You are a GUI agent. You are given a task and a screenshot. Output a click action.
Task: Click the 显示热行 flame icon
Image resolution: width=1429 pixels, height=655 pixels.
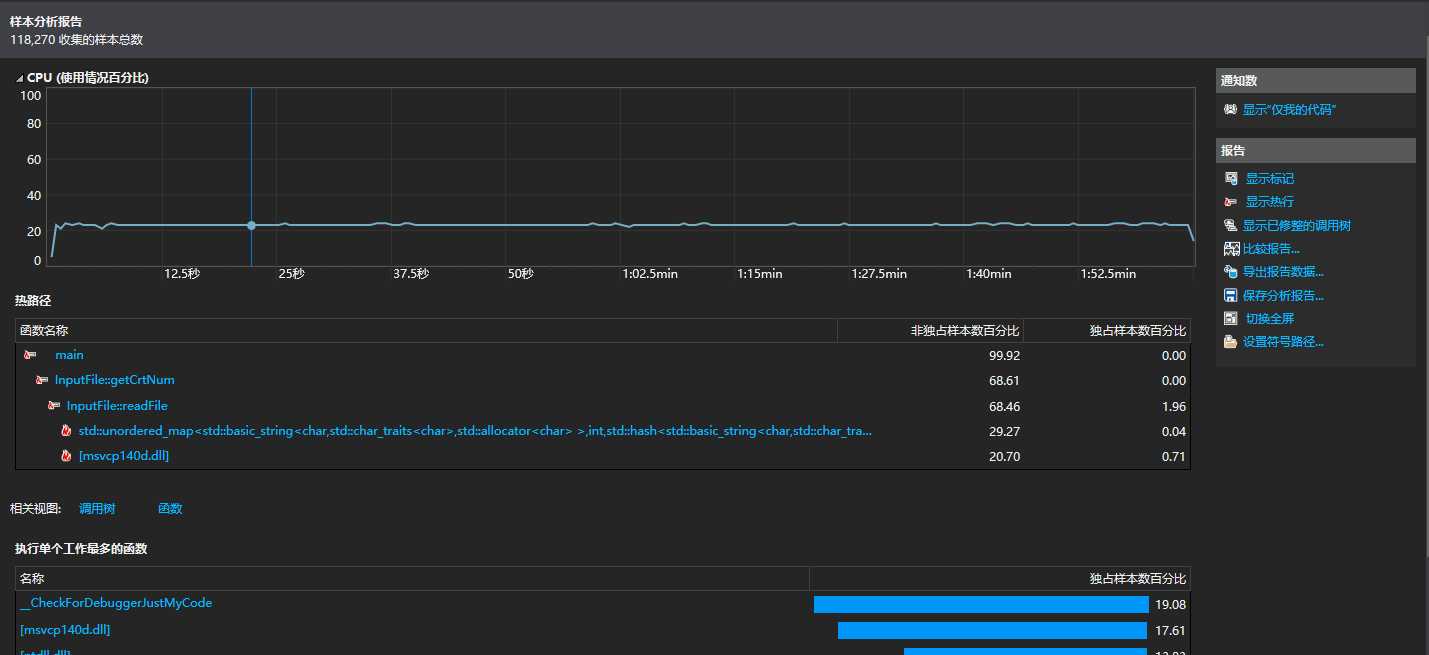pos(1231,202)
